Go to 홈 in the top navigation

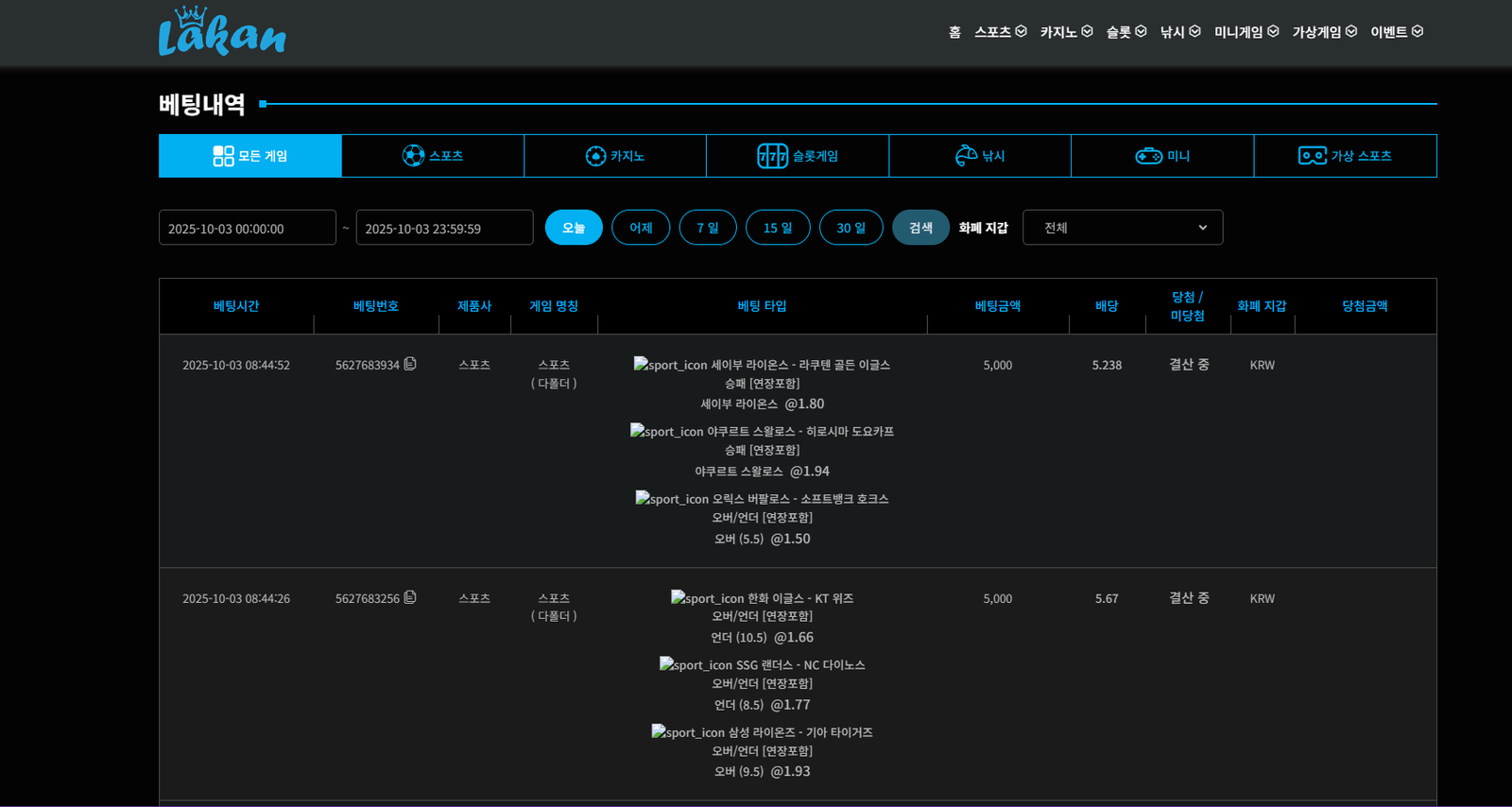coord(954,32)
